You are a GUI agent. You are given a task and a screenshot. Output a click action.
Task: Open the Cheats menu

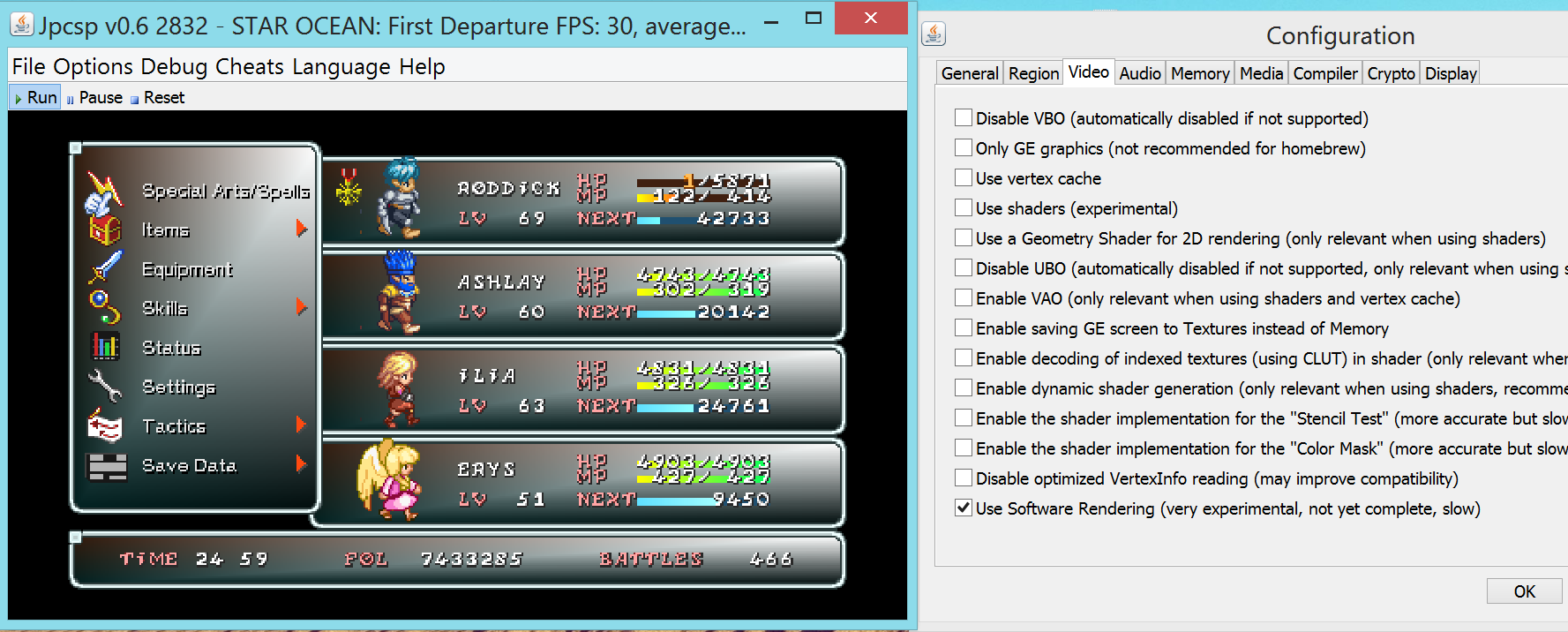(250, 67)
